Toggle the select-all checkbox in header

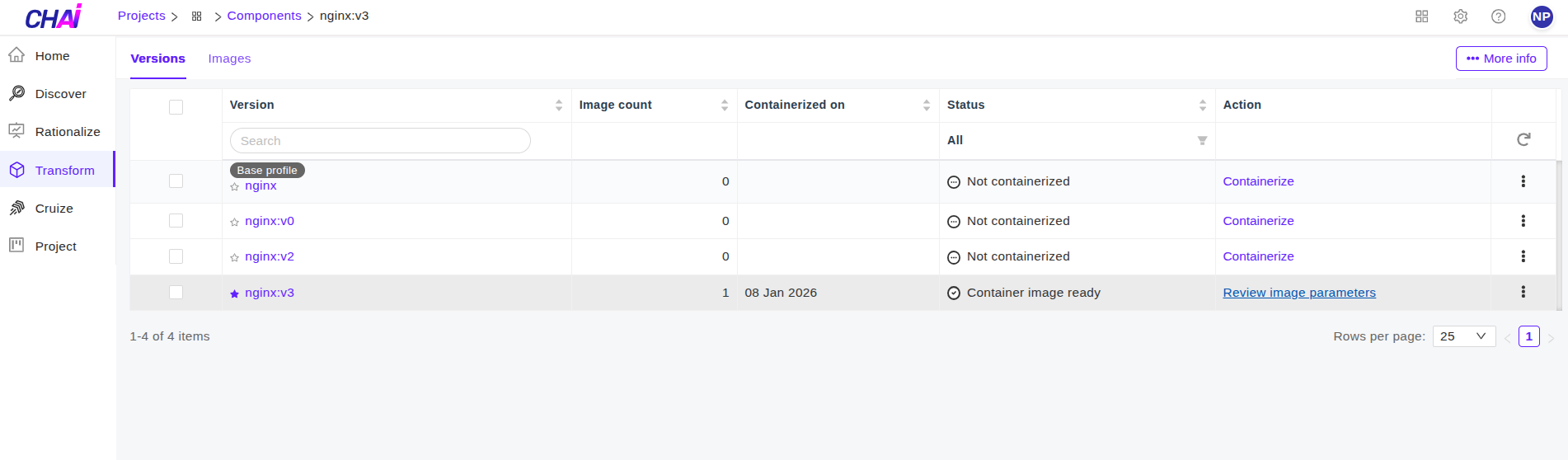click(176, 107)
